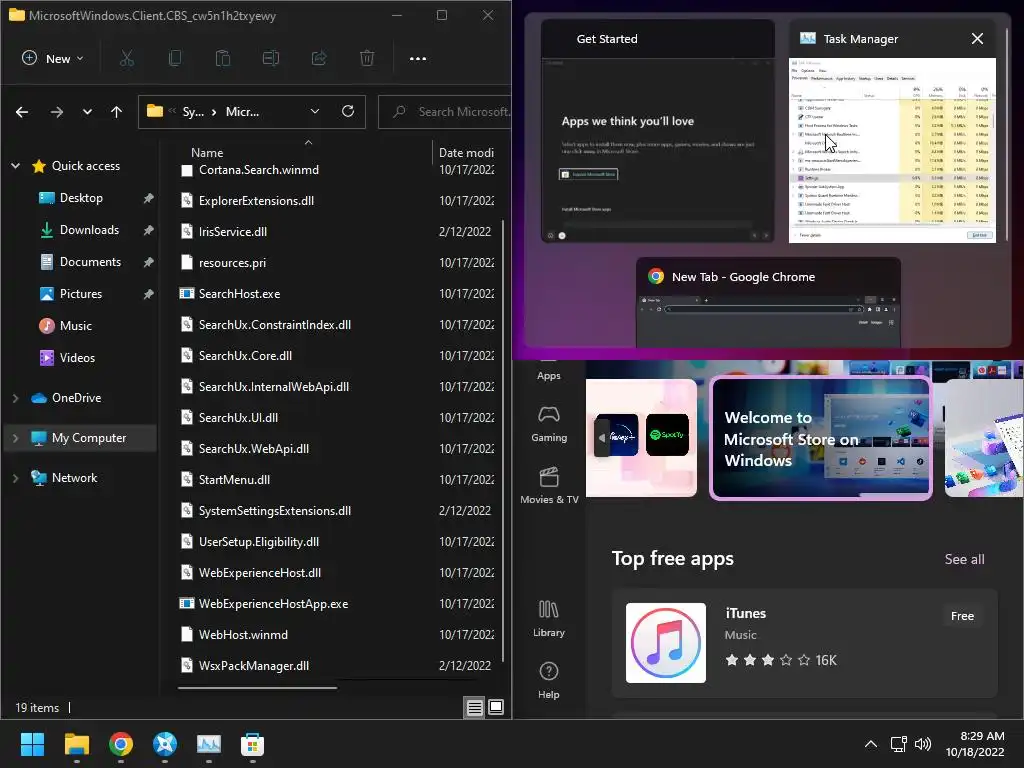Refresh the current folder view
Image resolution: width=1024 pixels, height=768 pixels.
(x=348, y=112)
